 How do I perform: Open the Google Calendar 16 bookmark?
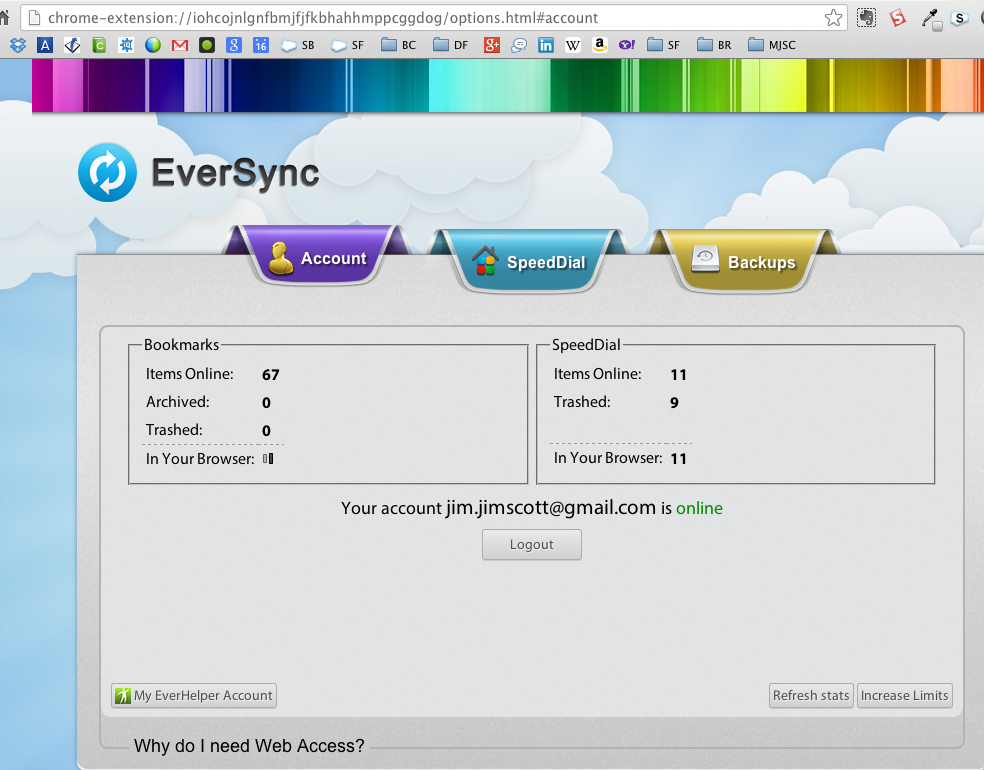[261, 45]
